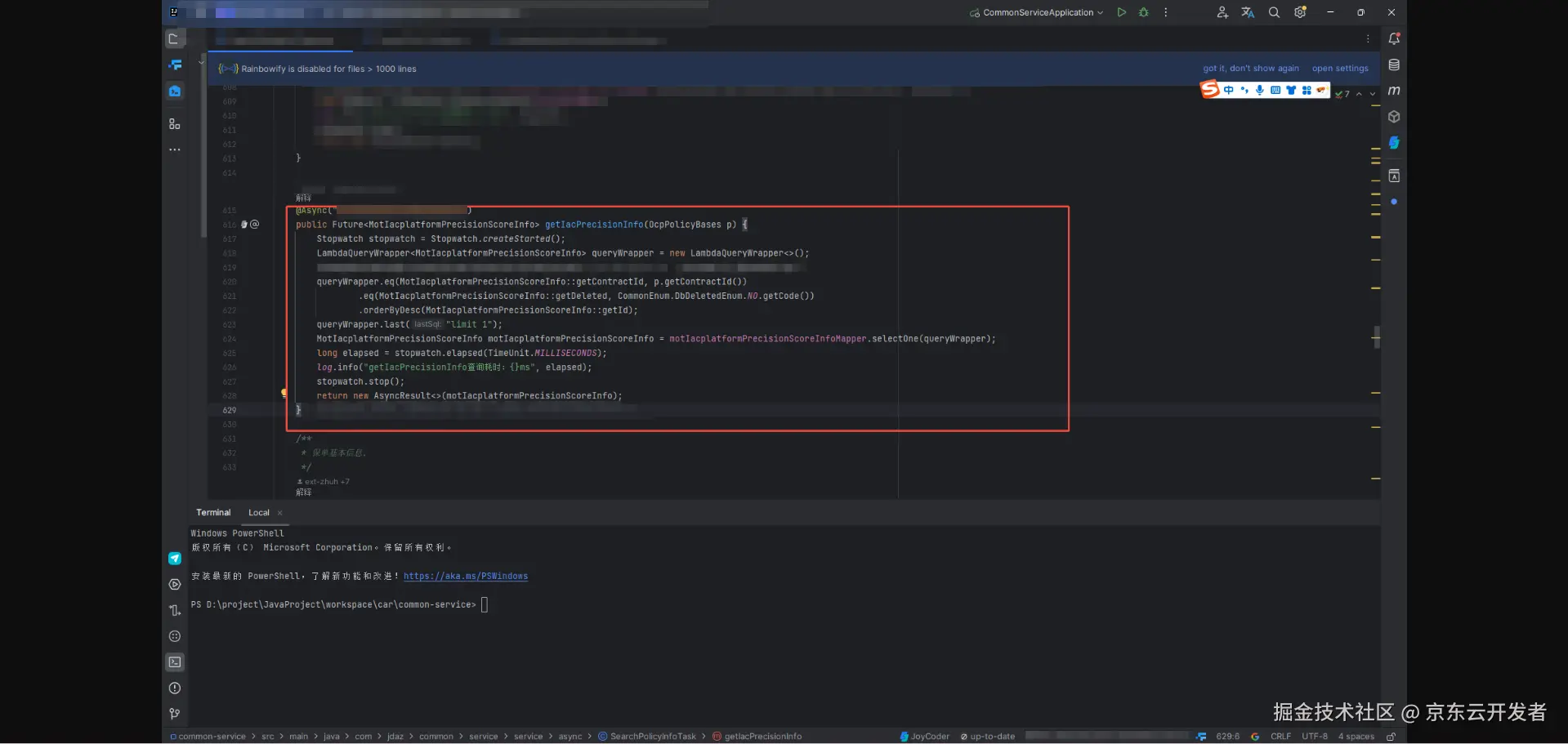
Task: Open the editor tabs more-options menu
Action: click(x=1368, y=38)
